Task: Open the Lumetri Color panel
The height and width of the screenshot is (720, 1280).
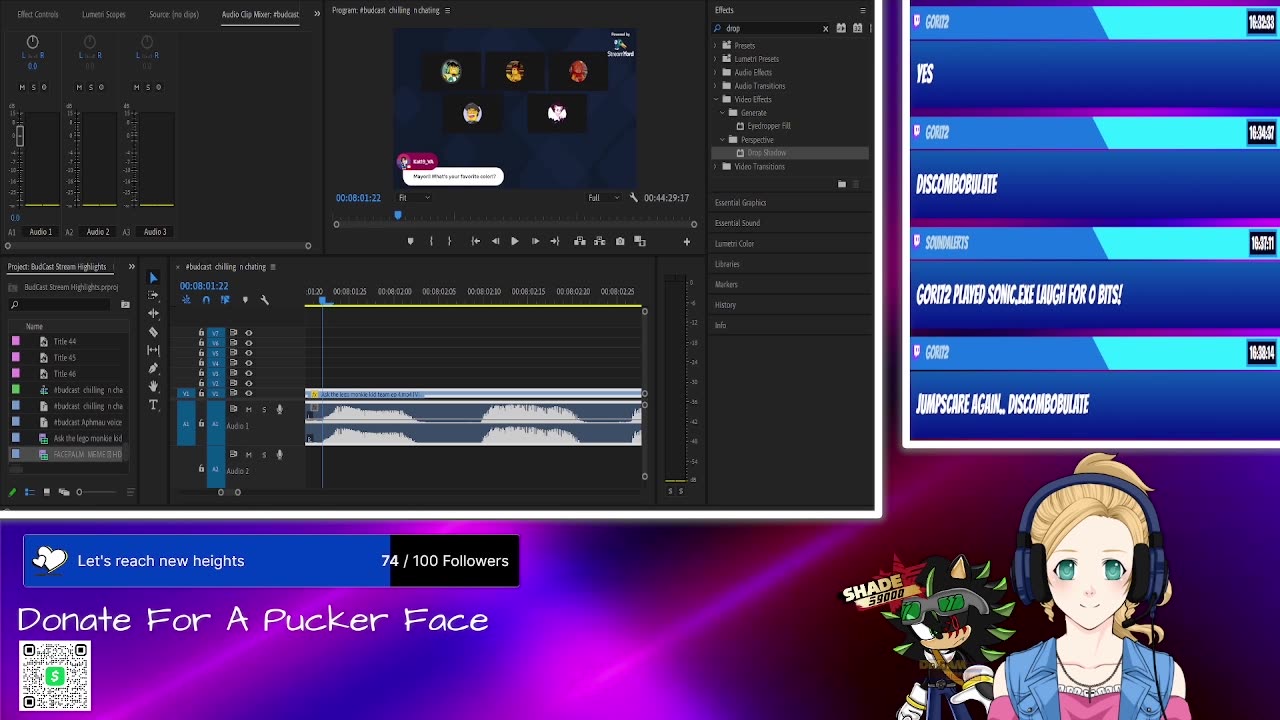Action: 734,244
